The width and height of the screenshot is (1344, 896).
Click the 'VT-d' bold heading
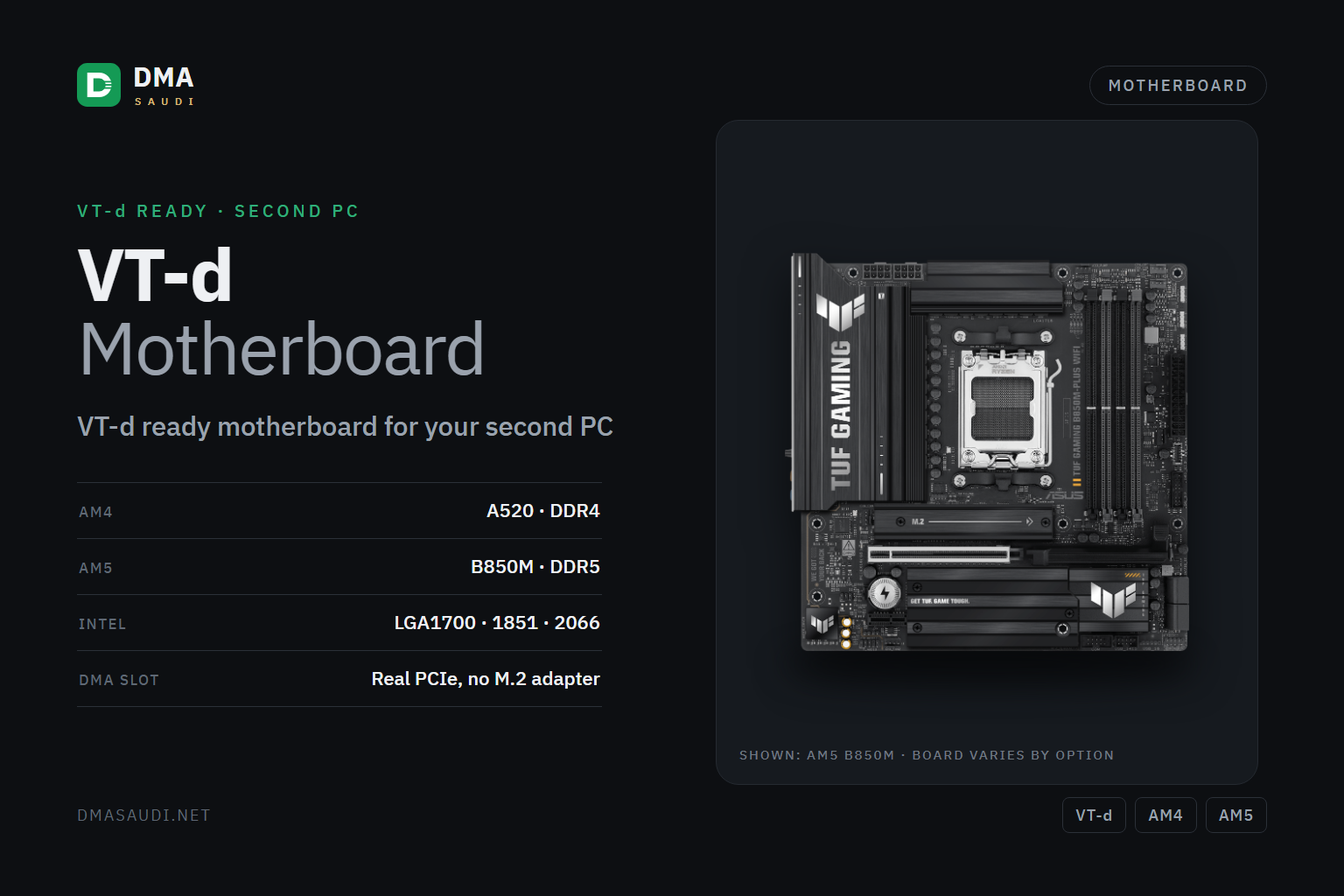point(156,276)
